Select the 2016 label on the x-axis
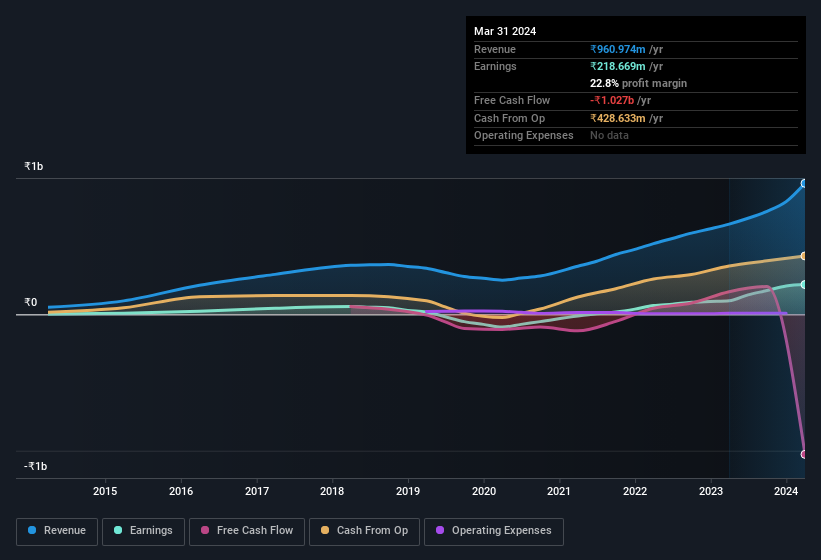This screenshot has width=821, height=560. coord(181,491)
